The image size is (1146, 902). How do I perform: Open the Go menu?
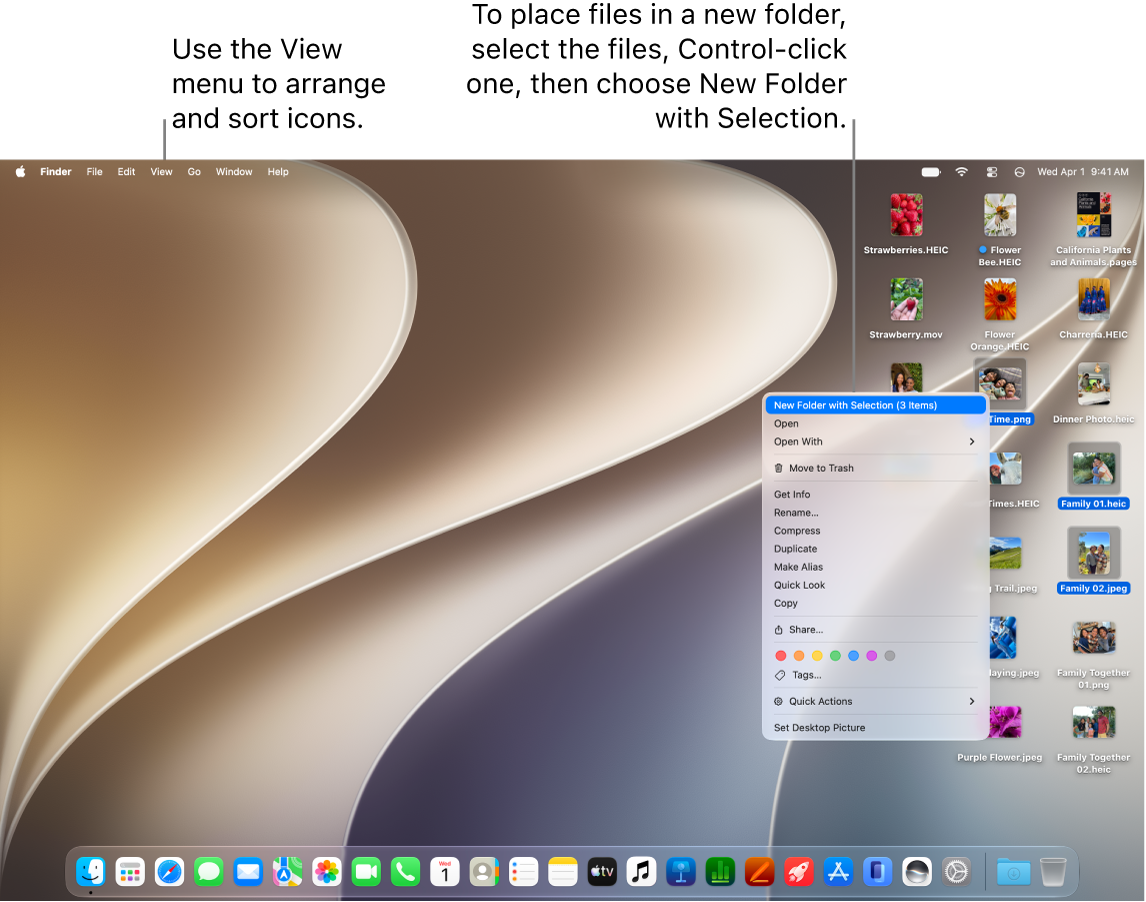pos(194,172)
